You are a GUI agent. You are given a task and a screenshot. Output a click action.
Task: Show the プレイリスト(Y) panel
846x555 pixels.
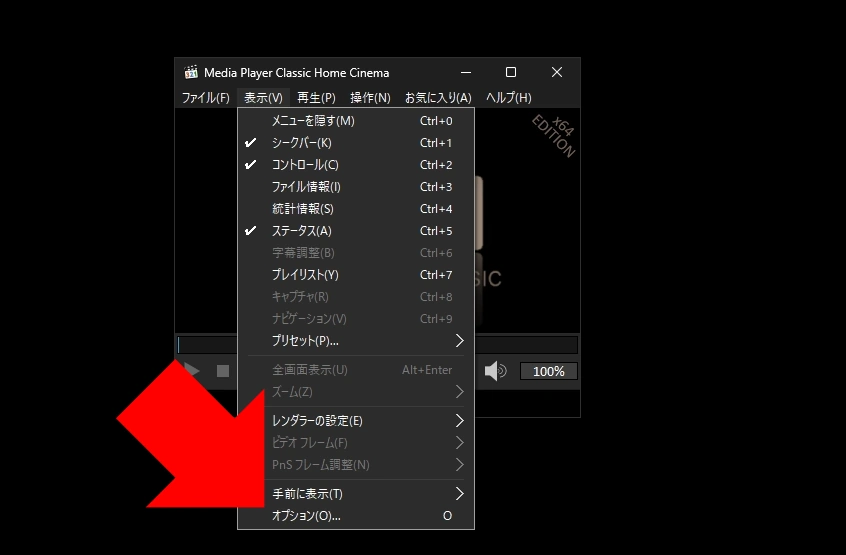(x=356, y=275)
